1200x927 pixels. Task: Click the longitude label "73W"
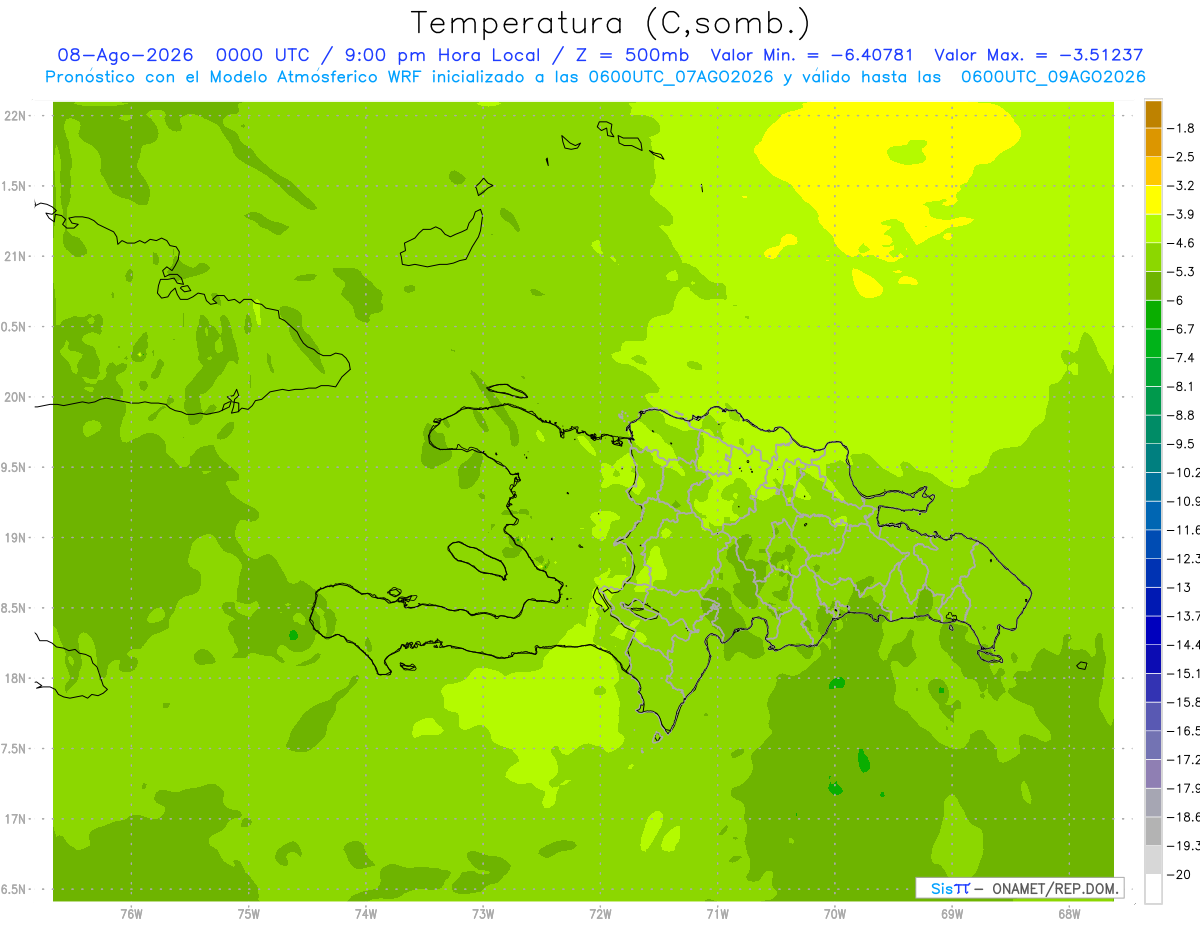tap(483, 914)
